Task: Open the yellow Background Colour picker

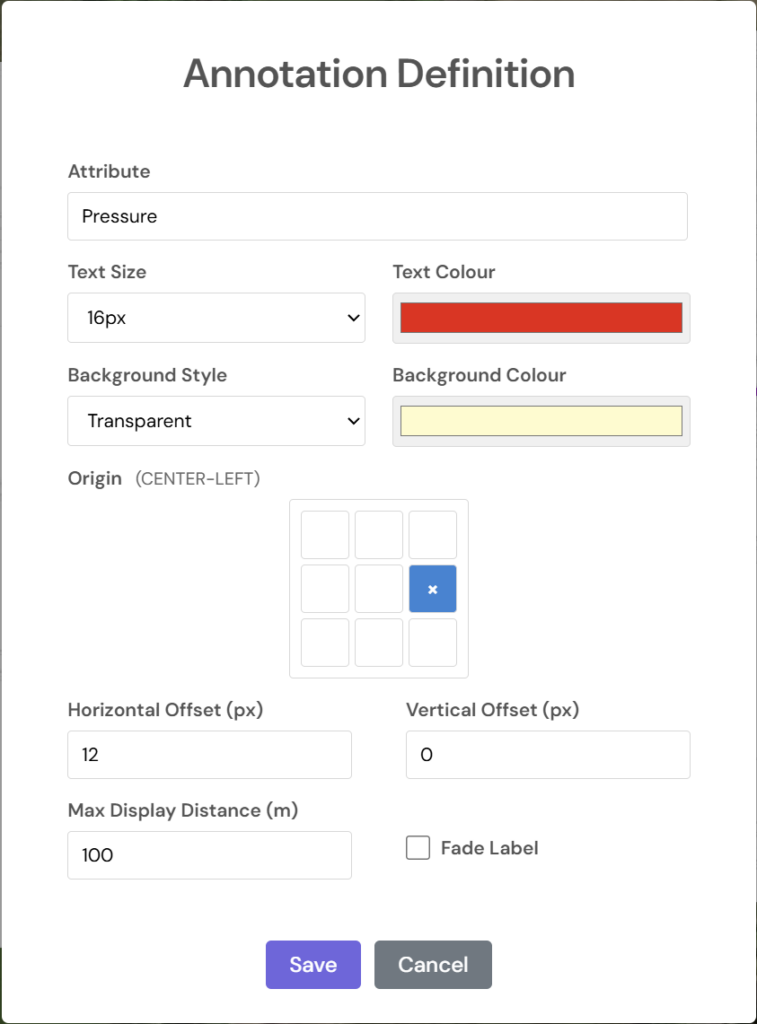Action: click(x=541, y=421)
